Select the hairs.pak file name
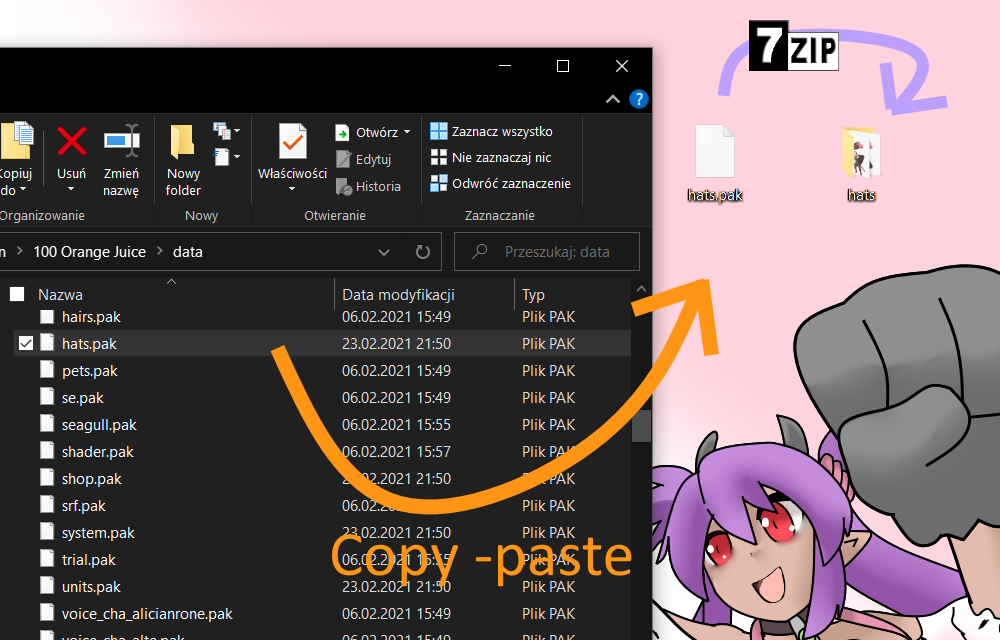Viewport: 1000px width, 640px height. tap(91, 317)
